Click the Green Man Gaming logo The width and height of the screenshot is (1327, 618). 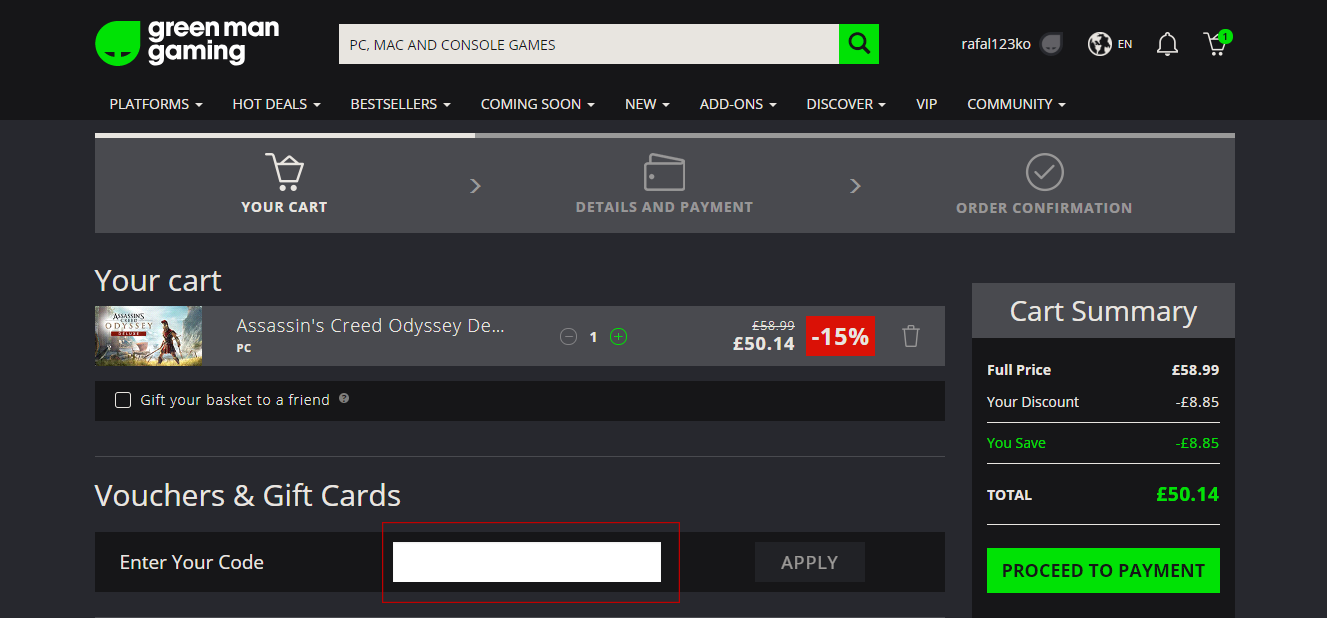[x=186, y=42]
